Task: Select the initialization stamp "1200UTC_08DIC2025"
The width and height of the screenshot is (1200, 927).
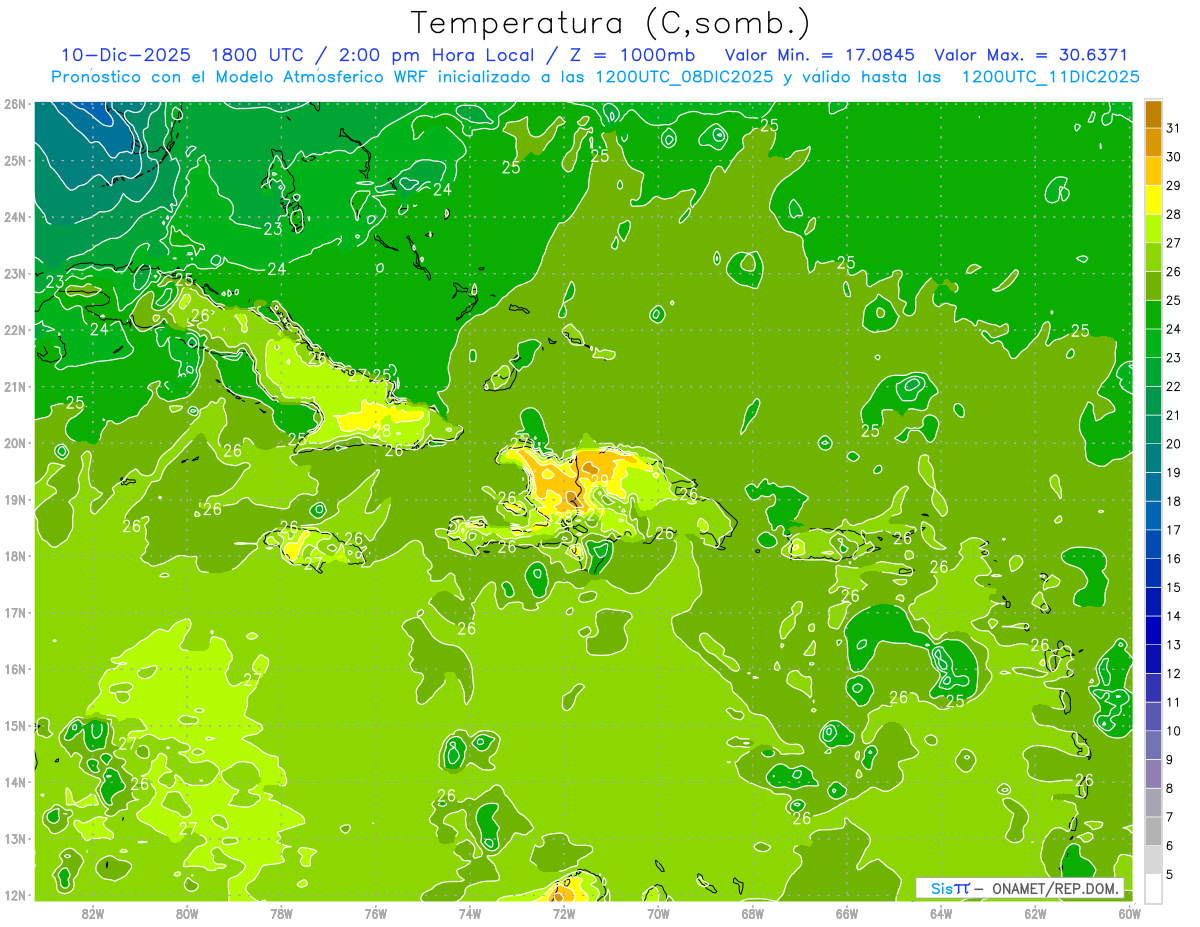Action: [x=684, y=77]
